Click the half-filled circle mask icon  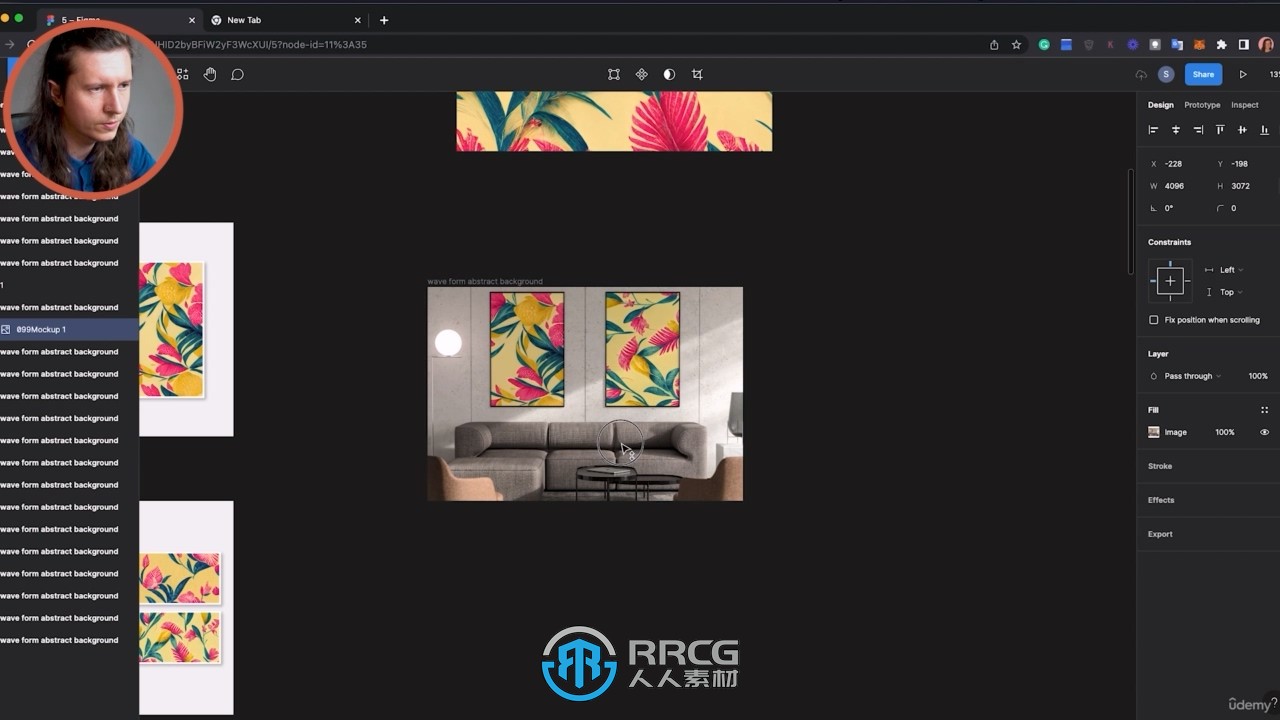point(669,74)
